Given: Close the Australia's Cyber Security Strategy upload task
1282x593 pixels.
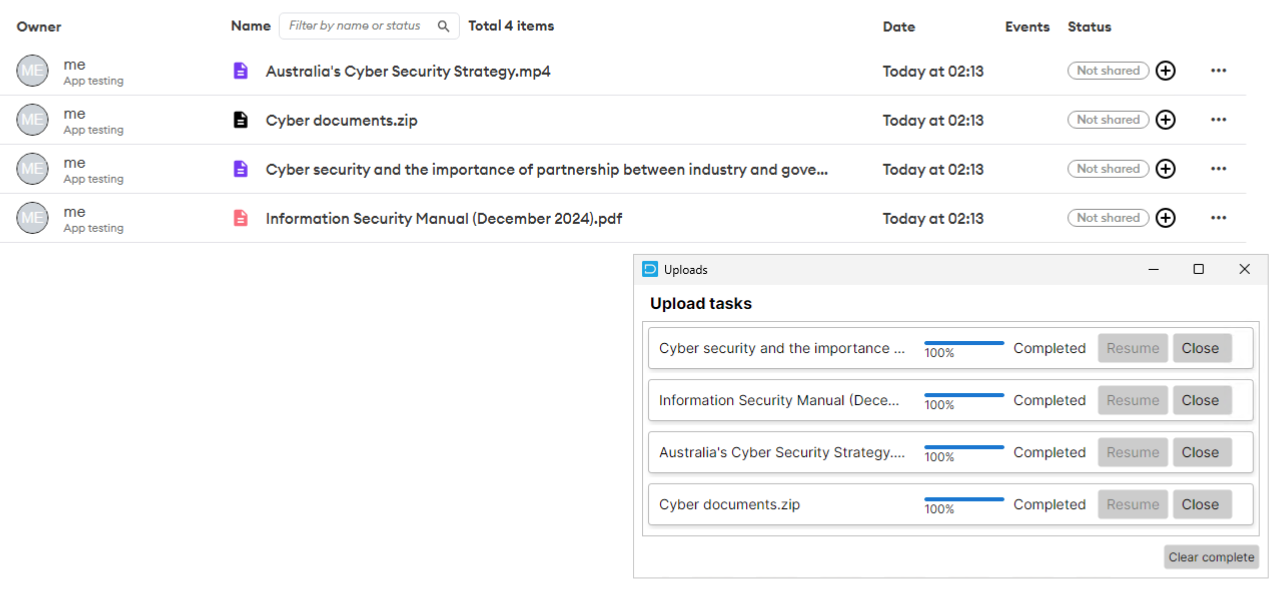Looking at the screenshot, I should [x=1202, y=452].
